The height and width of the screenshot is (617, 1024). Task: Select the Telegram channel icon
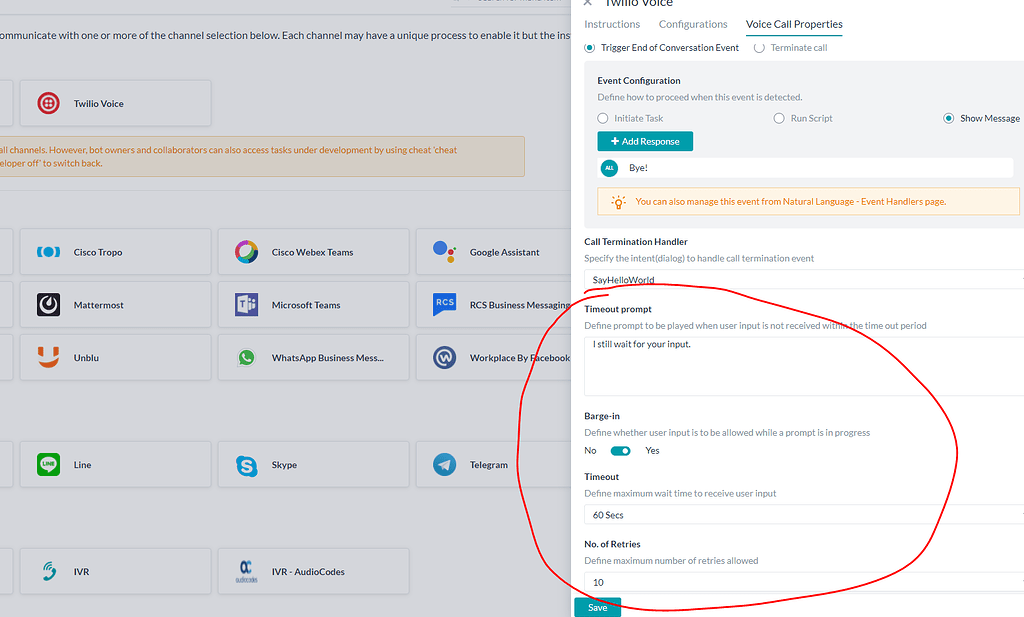point(444,463)
